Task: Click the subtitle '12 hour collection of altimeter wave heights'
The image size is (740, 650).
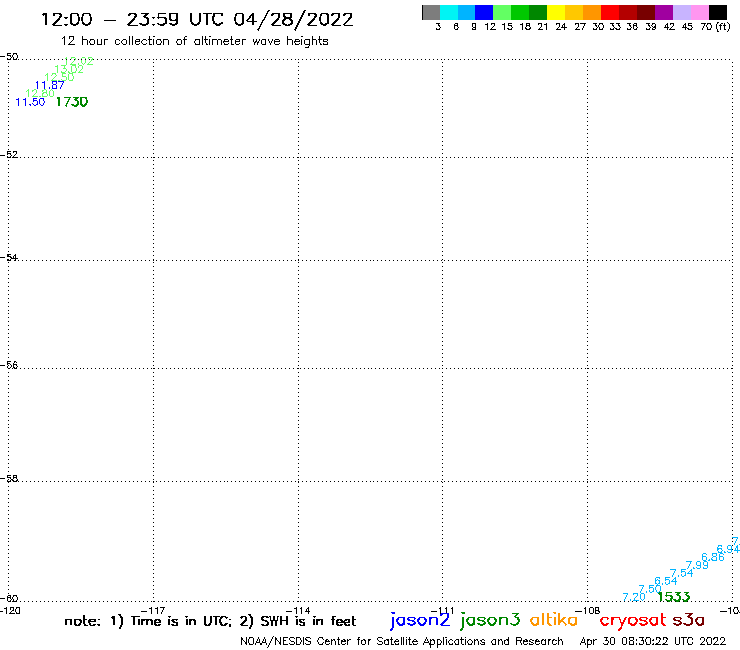Action: click(x=194, y=41)
